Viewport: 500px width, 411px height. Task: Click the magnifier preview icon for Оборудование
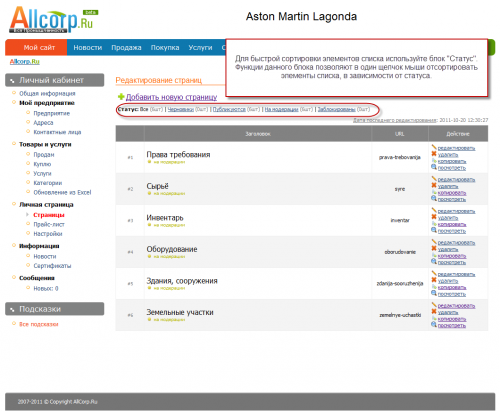pos(434,262)
